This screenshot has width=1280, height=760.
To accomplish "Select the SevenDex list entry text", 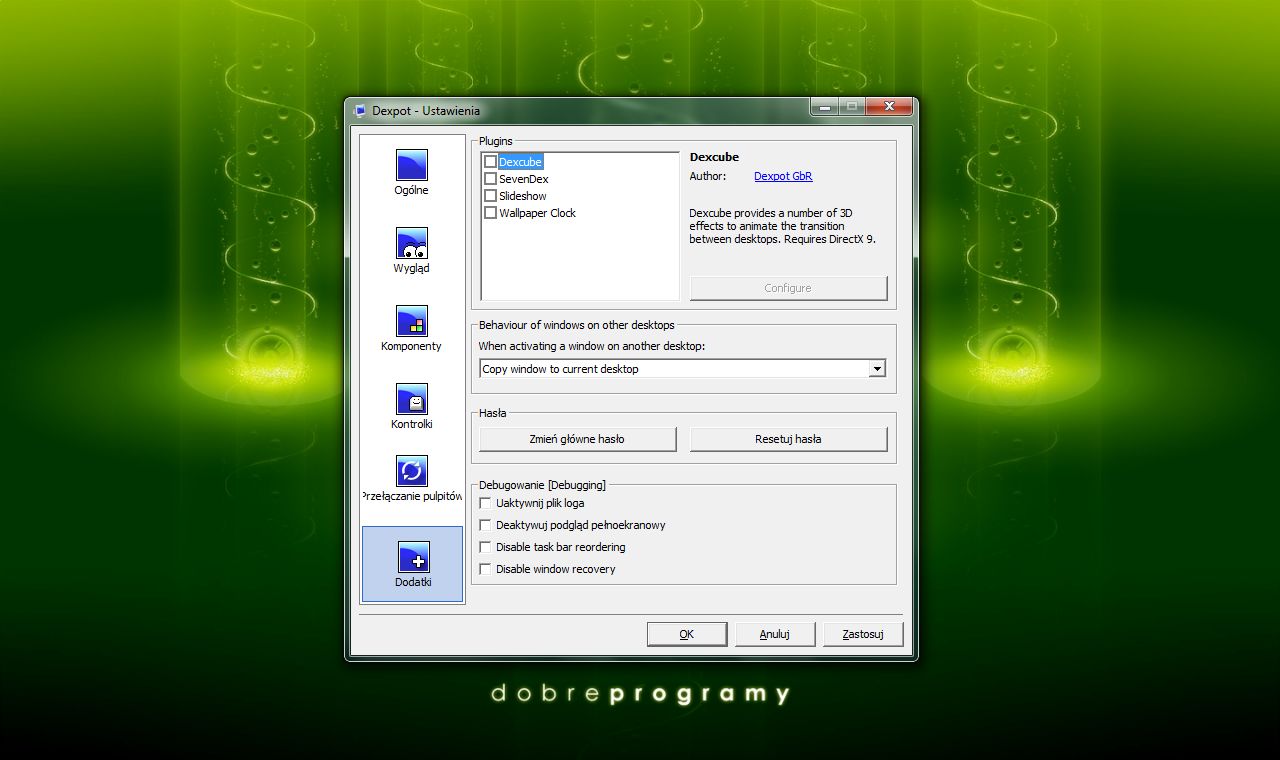I will click(523, 179).
